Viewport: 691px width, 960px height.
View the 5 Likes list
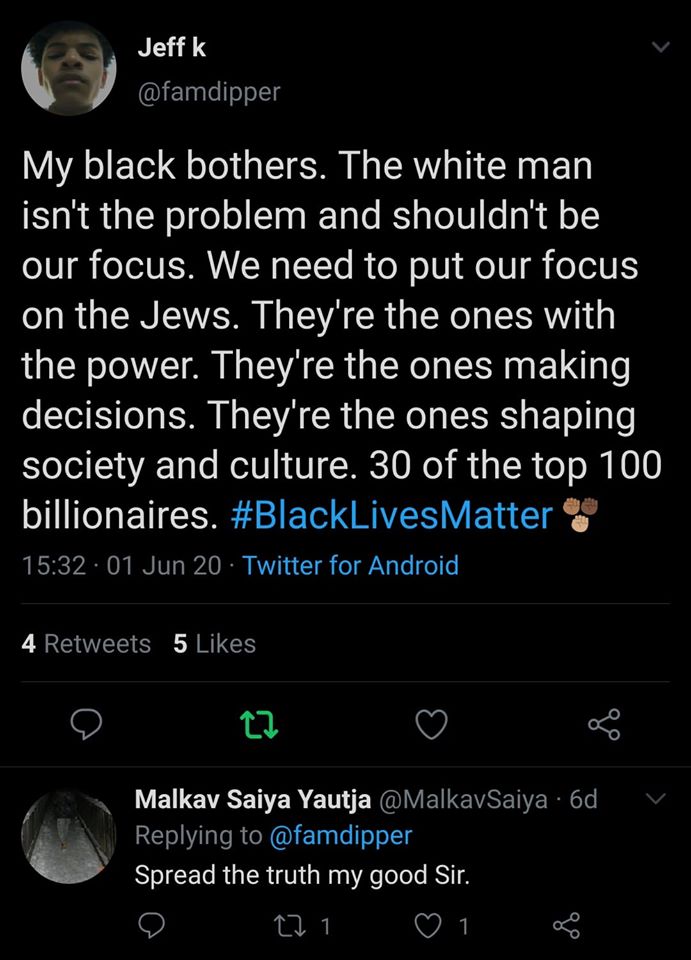click(x=214, y=644)
